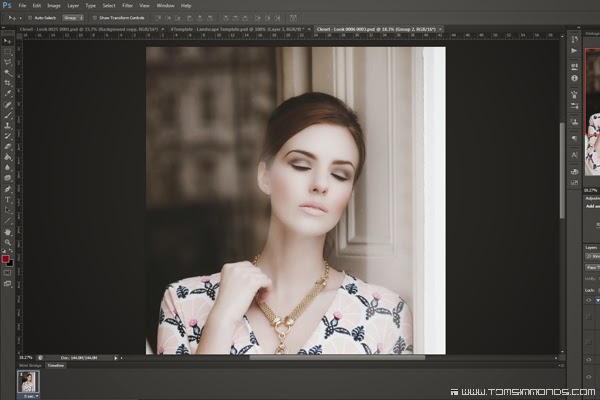Toggle visibility eye of topmost layer row

[589, 300]
